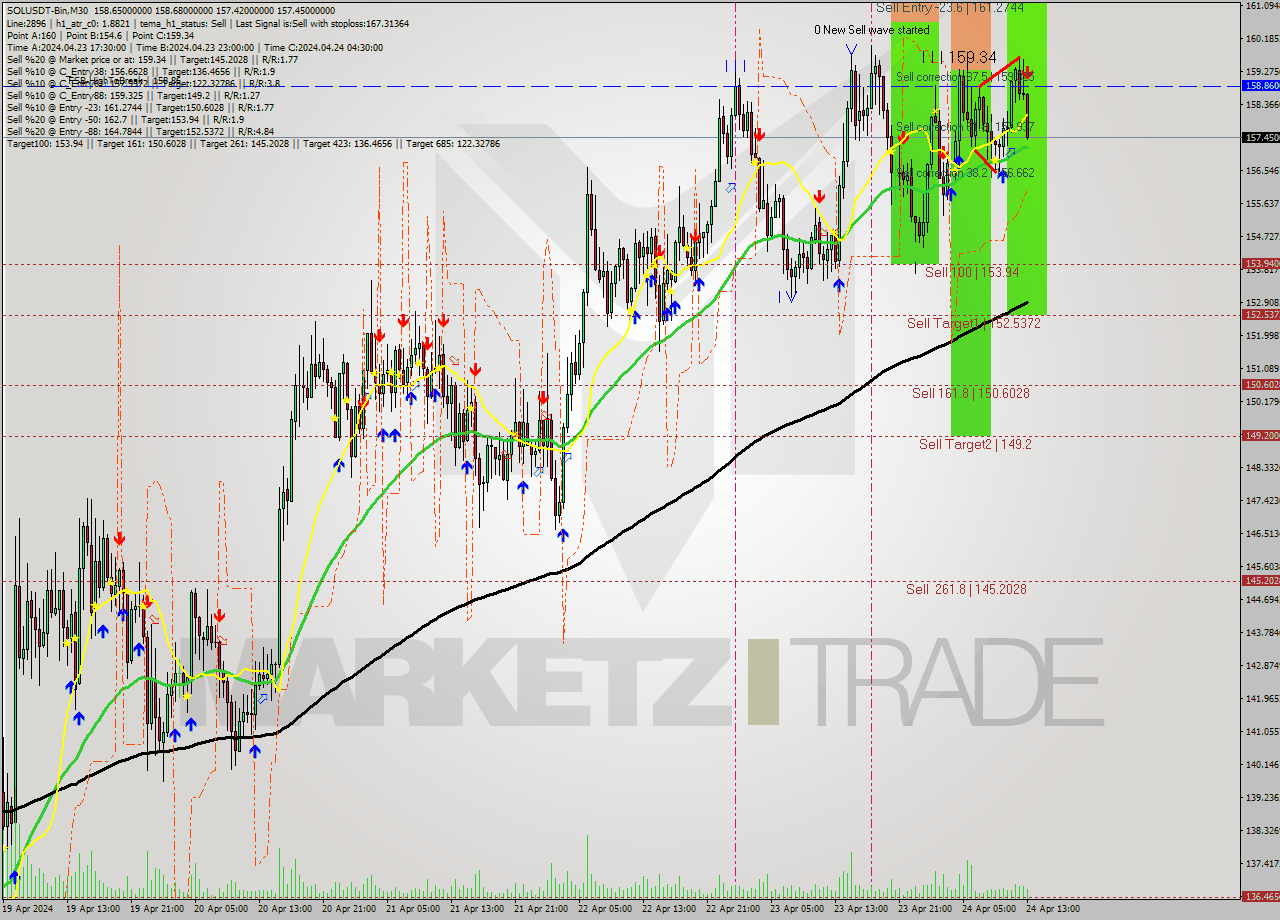This screenshot has height=920, width=1280.
Task: Click the 143.784 price axis value
Action: (x=1263, y=633)
